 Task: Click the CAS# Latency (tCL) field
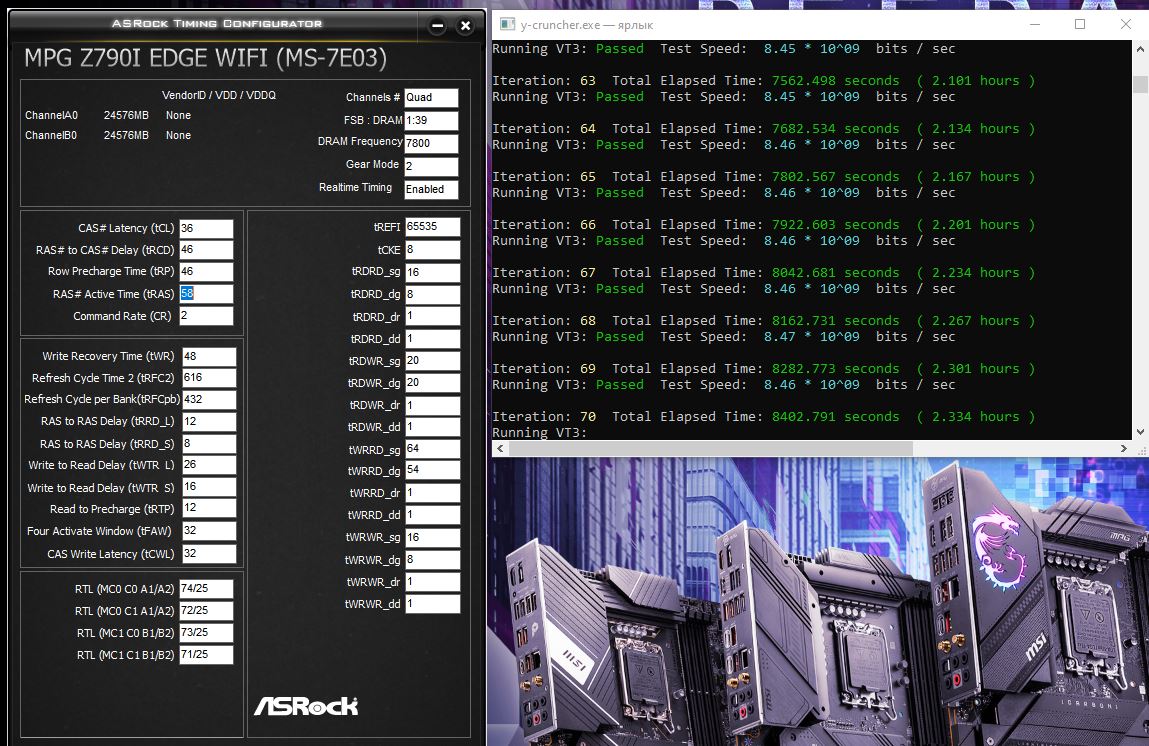coord(207,228)
